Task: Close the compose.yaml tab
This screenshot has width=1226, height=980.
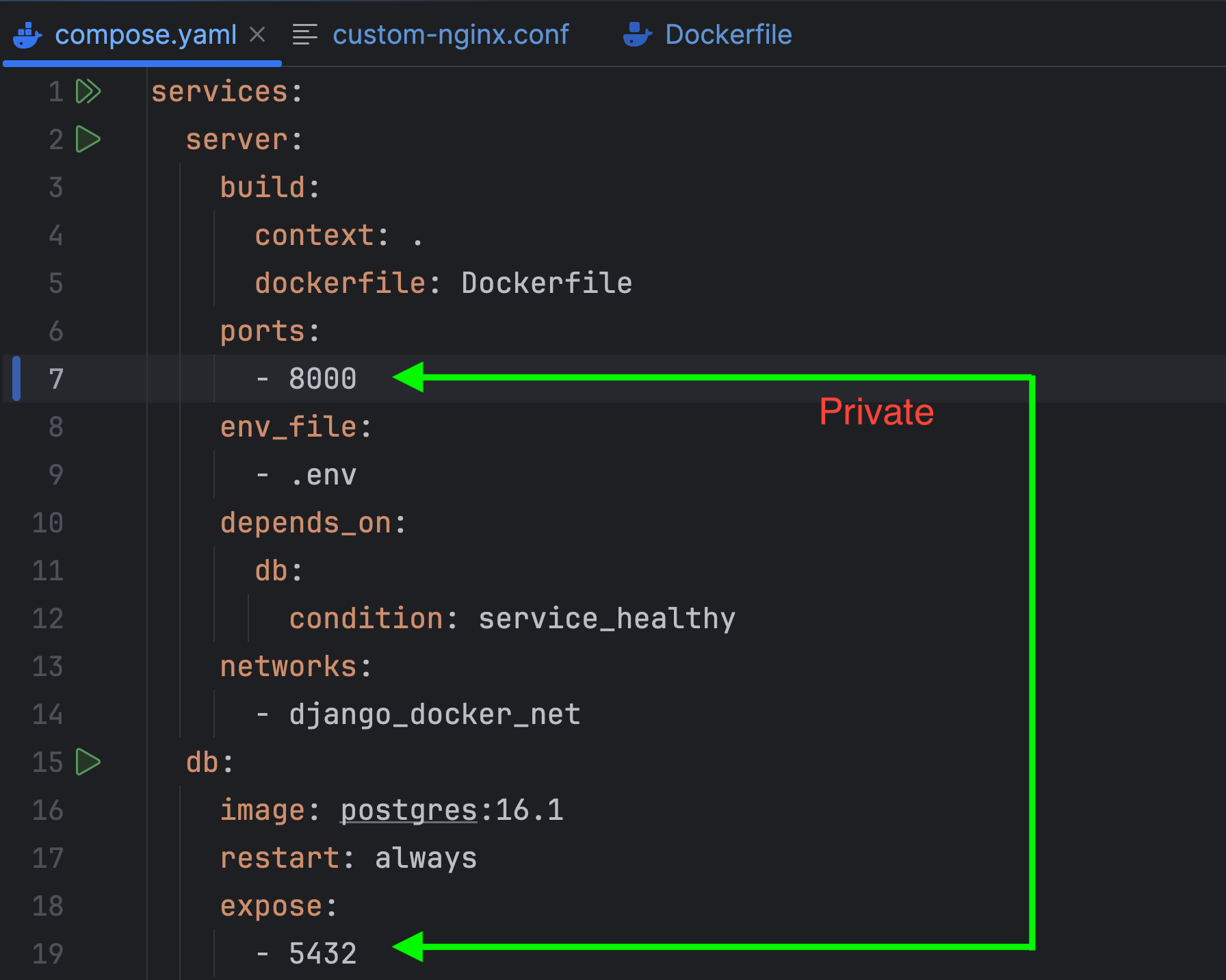Action: (257, 34)
